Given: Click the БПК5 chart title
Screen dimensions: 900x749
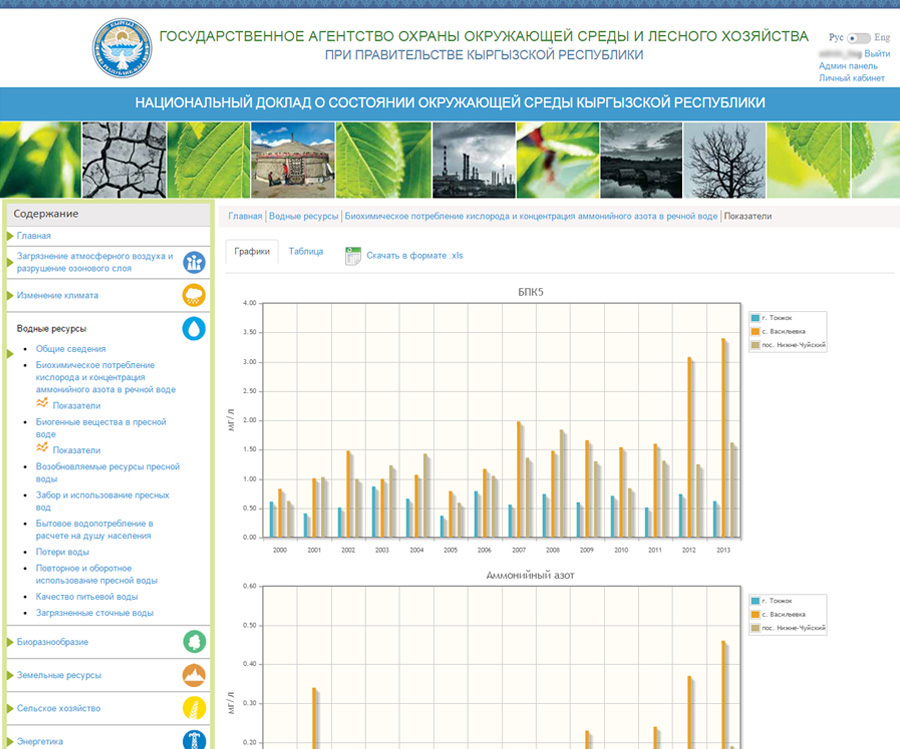Looking at the screenshot, I should (530, 292).
